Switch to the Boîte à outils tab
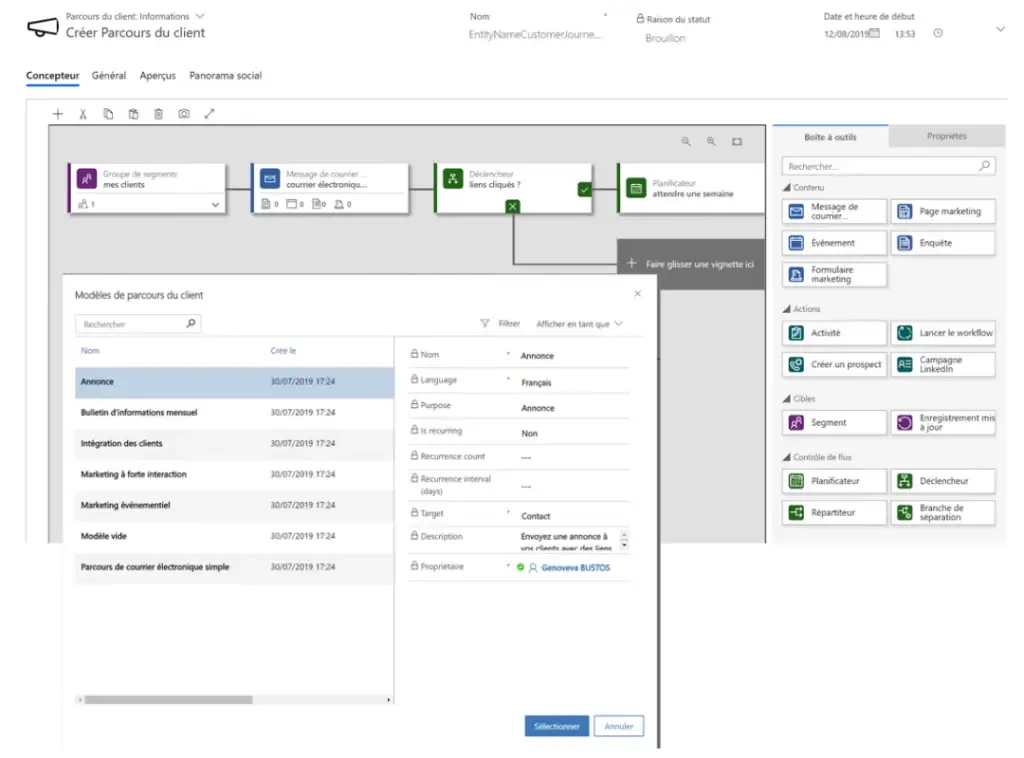 click(x=830, y=137)
